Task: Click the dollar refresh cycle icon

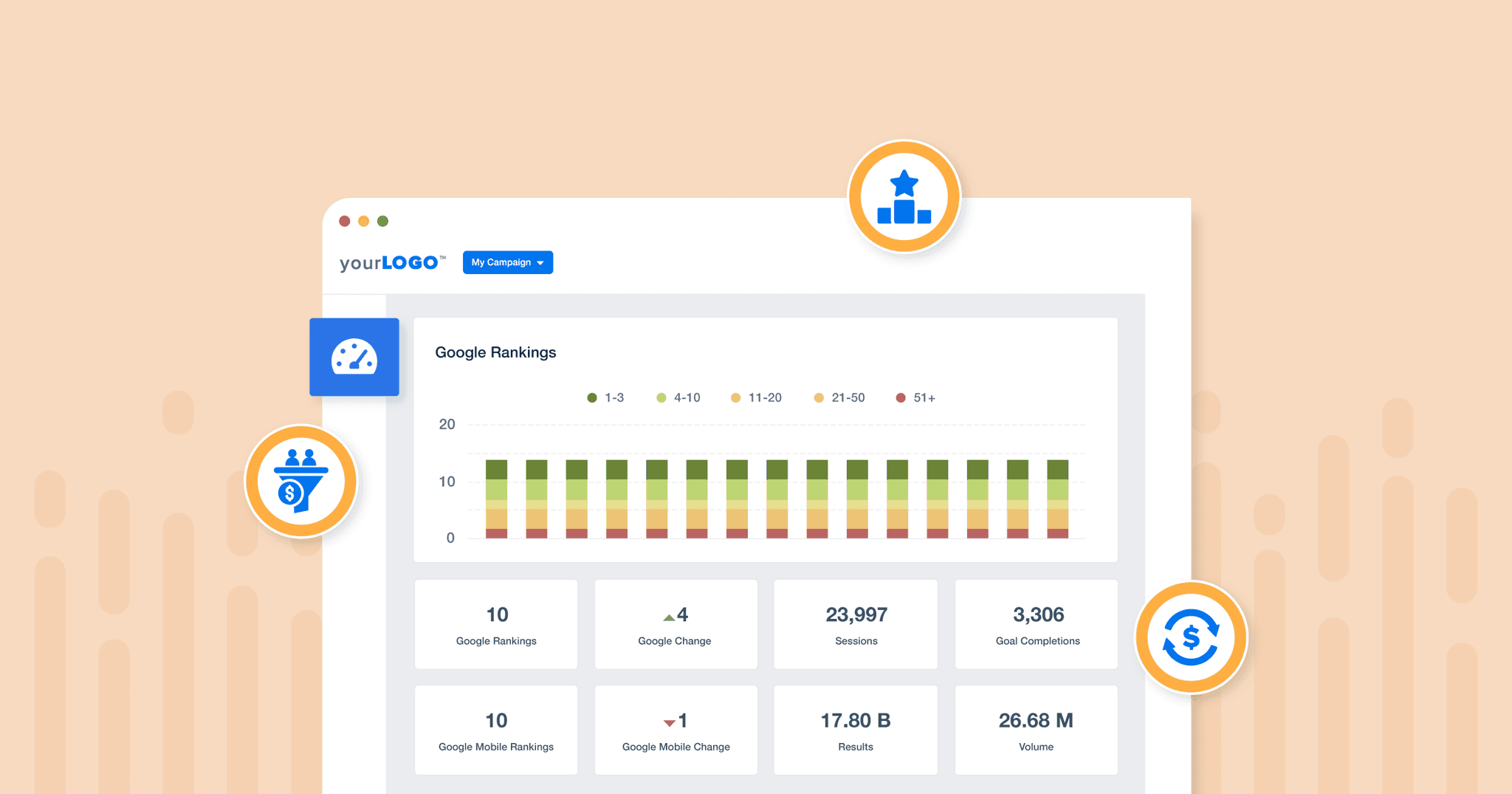Action: point(1190,637)
